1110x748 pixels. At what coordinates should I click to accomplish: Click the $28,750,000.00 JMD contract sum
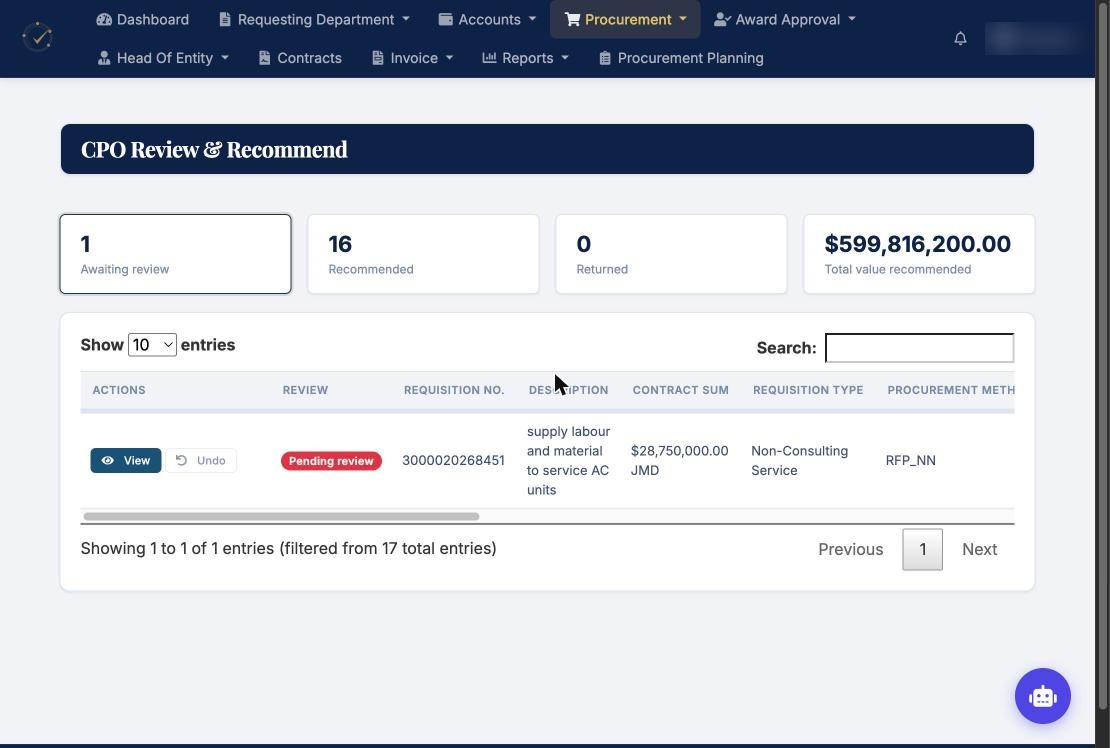[x=680, y=461]
